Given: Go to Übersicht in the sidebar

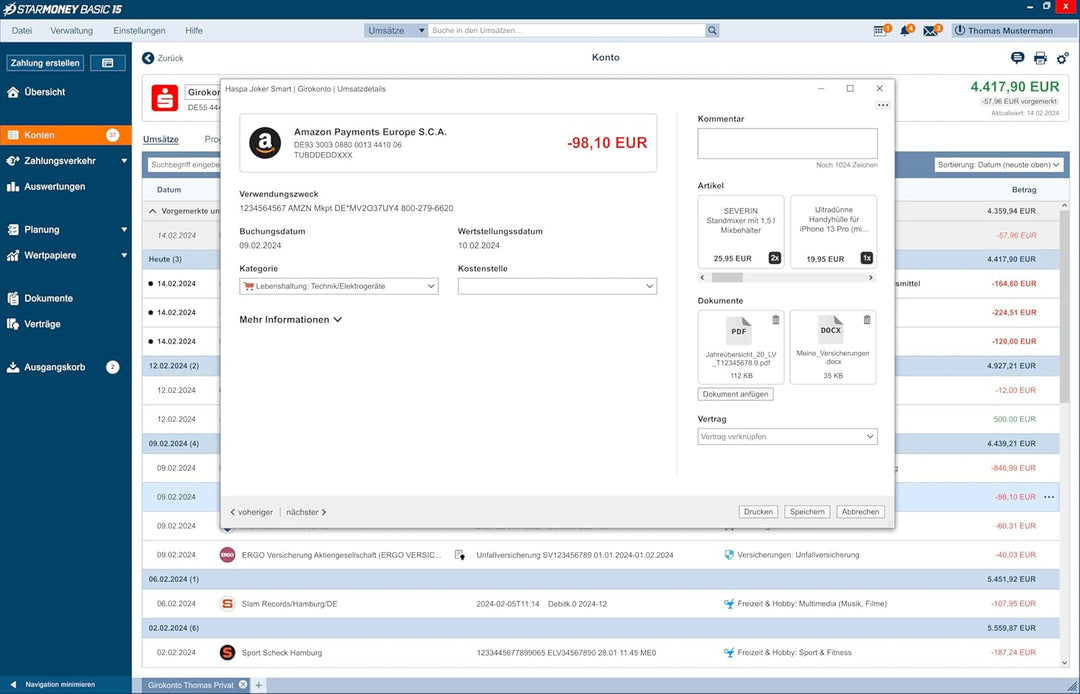Looking at the screenshot, I should pyautogui.click(x=45, y=92).
